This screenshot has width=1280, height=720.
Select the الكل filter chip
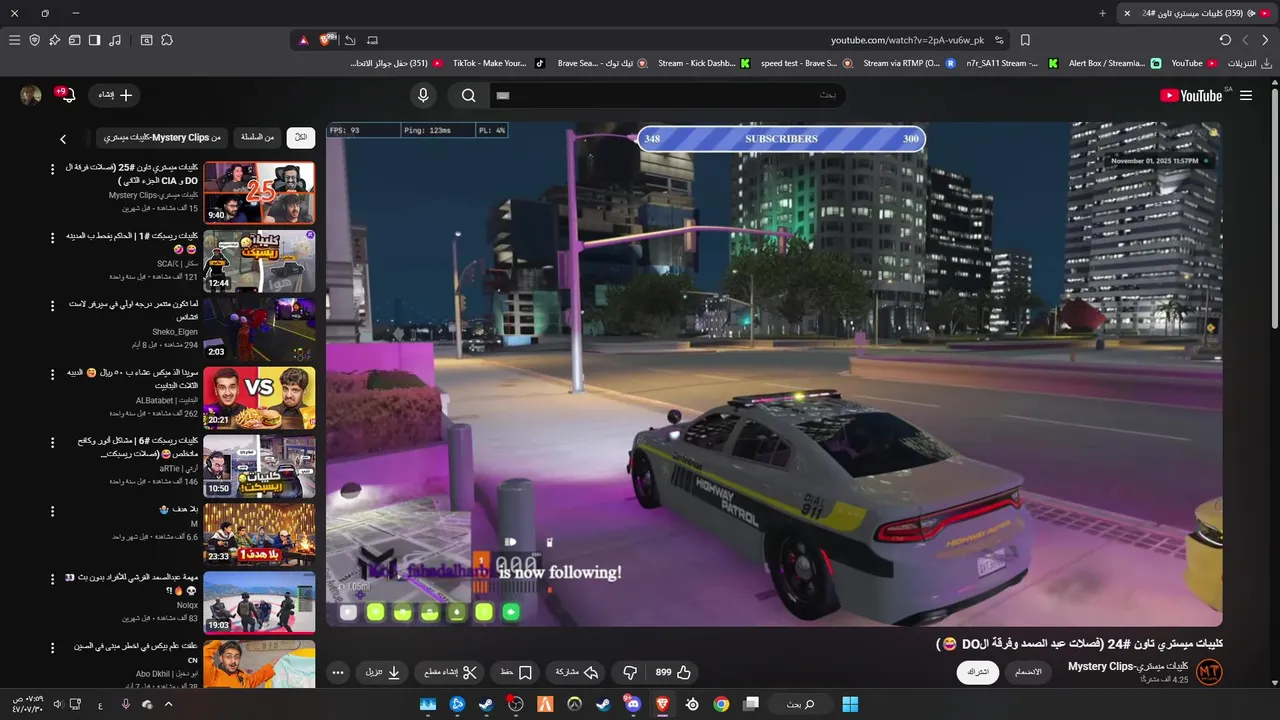(x=301, y=137)
